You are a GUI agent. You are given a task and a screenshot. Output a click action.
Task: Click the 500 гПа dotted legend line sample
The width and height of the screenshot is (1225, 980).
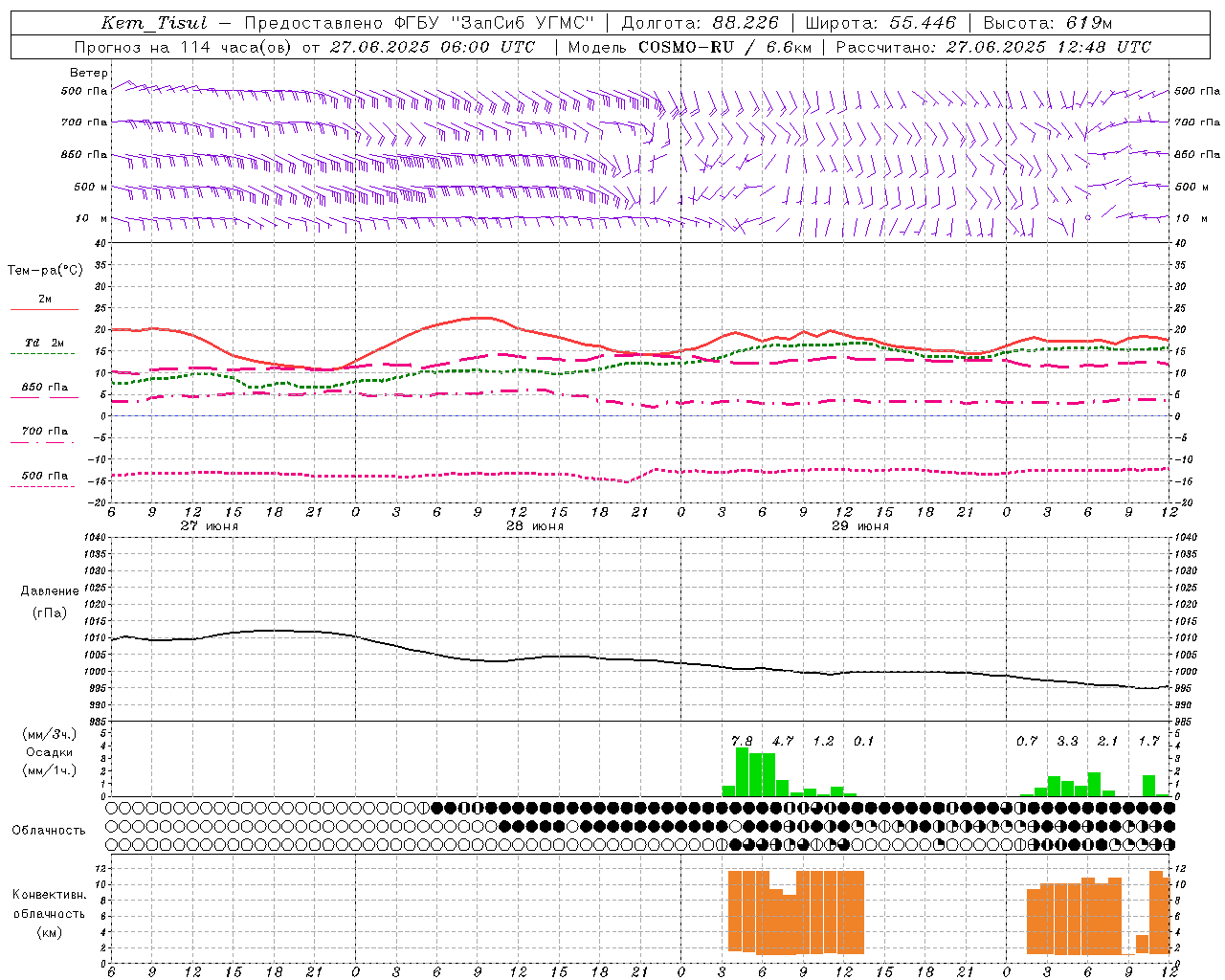[42, 487]
